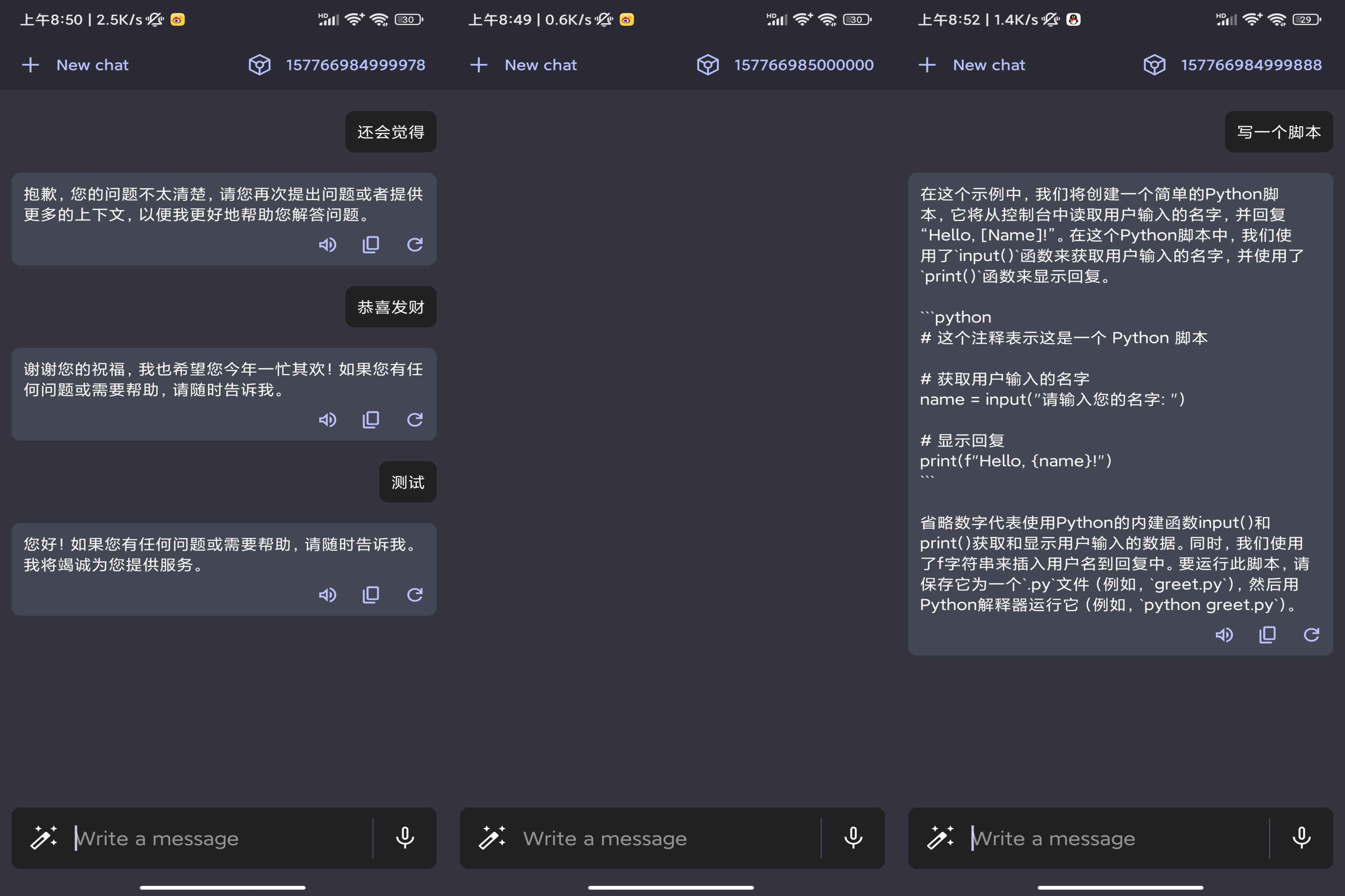Regenerate the 您好 reply

point(415,595)
